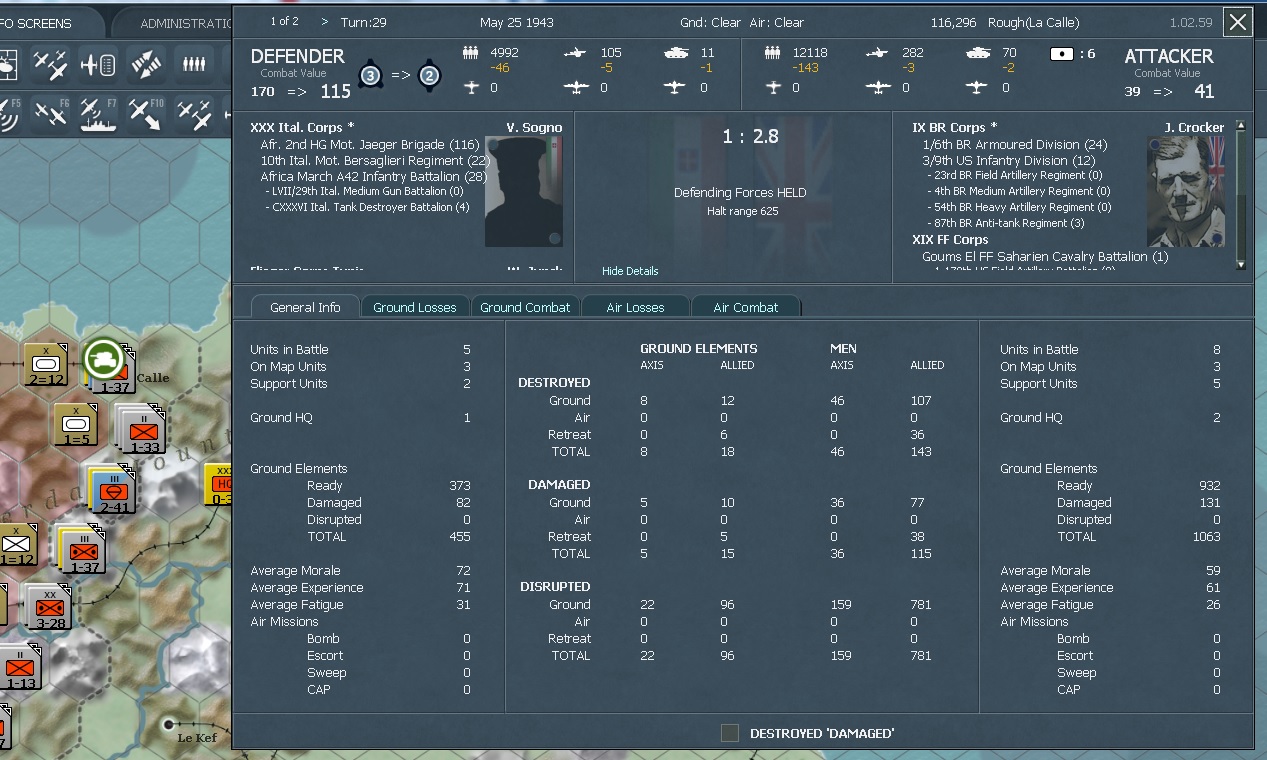Click attacker unit list scroll-up arrow
The width and height of the screenshot is (1267, 760).
[x=1241, y=126]
